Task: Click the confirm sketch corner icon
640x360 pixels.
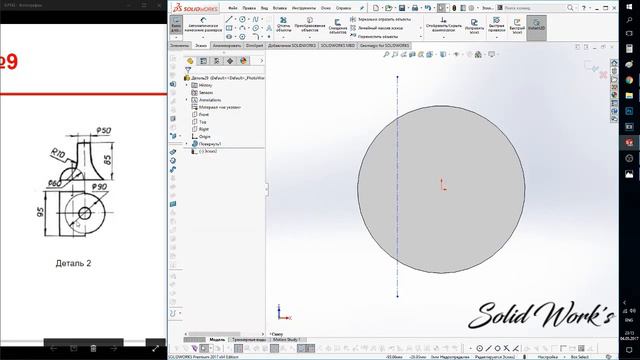Action: tap(591, 66)
